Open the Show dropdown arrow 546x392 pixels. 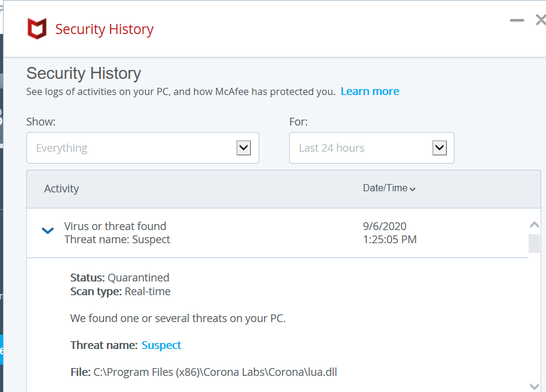tap(244, 148)
